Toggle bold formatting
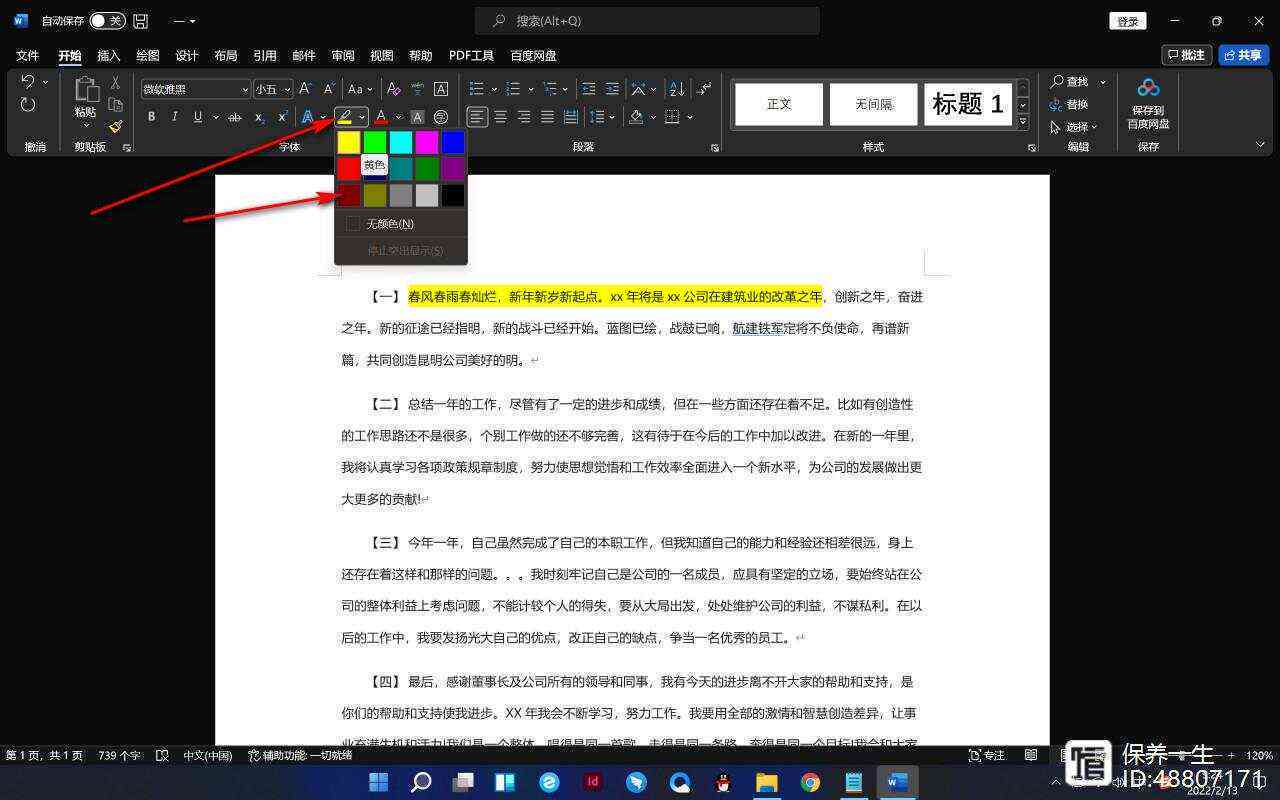The image size is (1280, 800). pyautogui.click(x=152, y=117)
